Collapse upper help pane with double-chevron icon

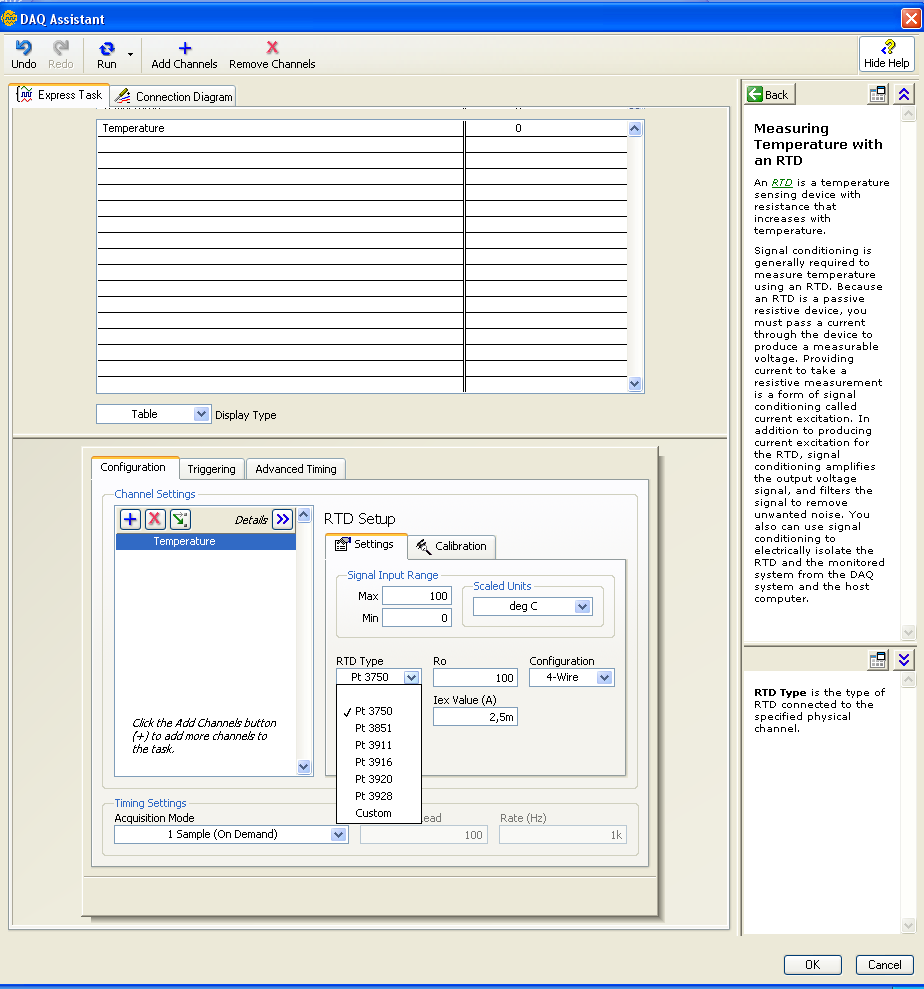[x=904, y=94]
